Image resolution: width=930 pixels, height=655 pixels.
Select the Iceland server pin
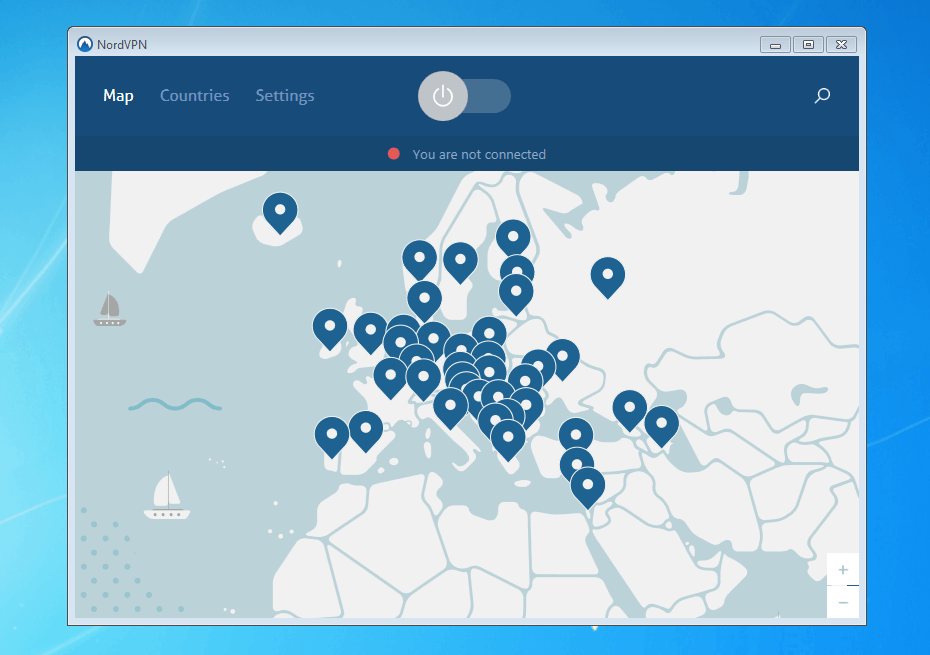[x=280, y=213]
